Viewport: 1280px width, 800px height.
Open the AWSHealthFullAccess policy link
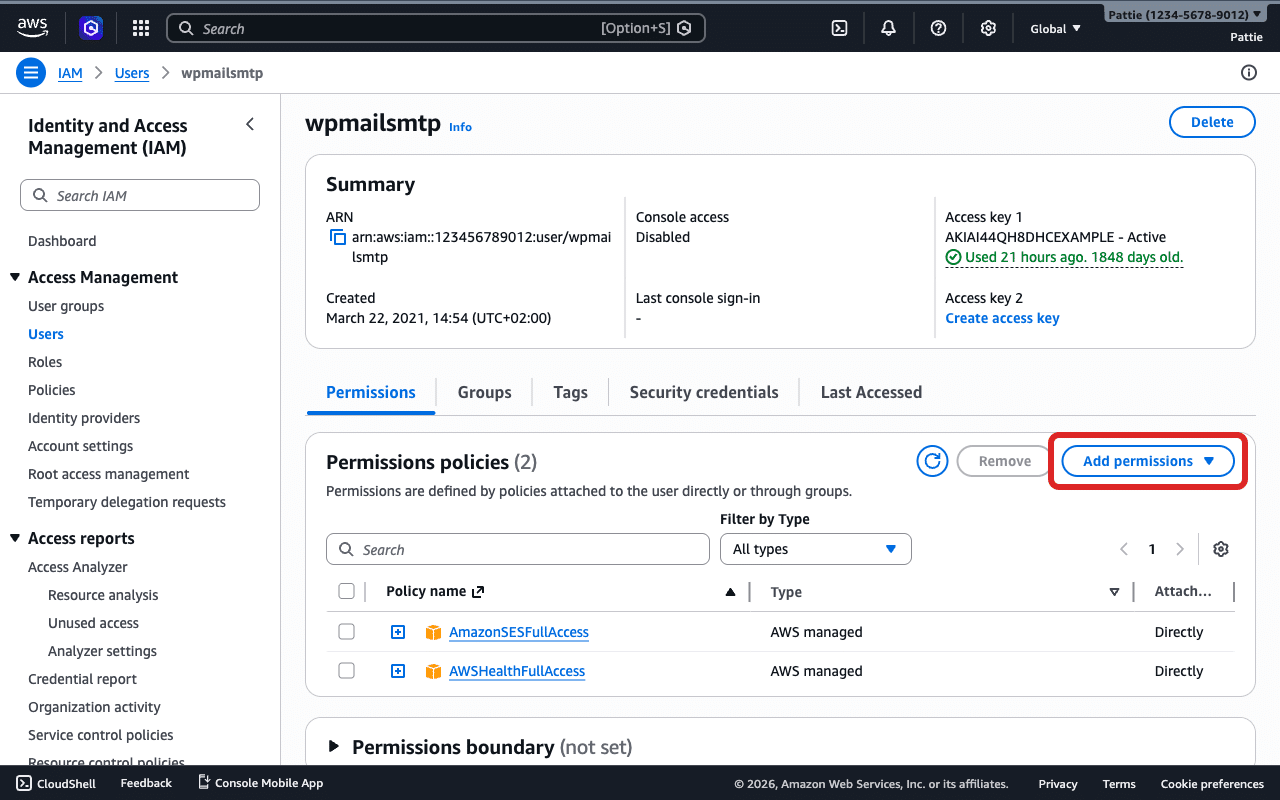pos(517,671)
